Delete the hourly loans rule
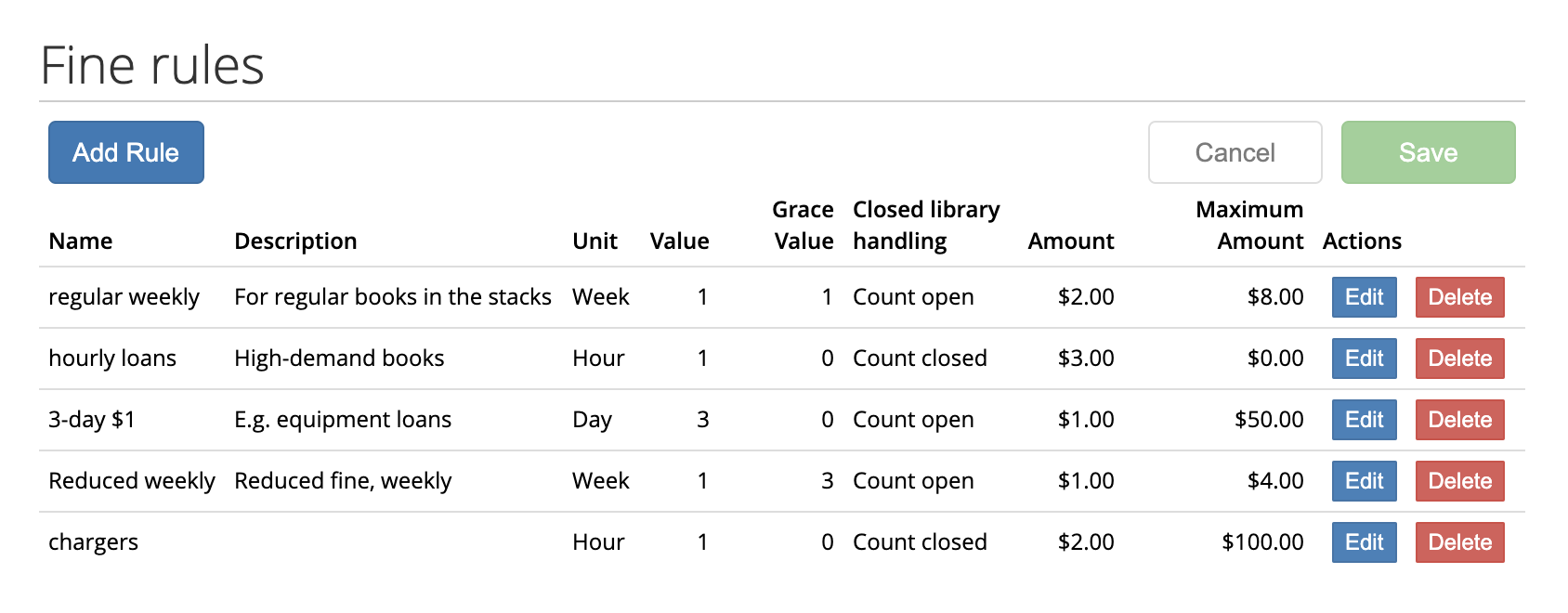 (x=1459, y=359)
